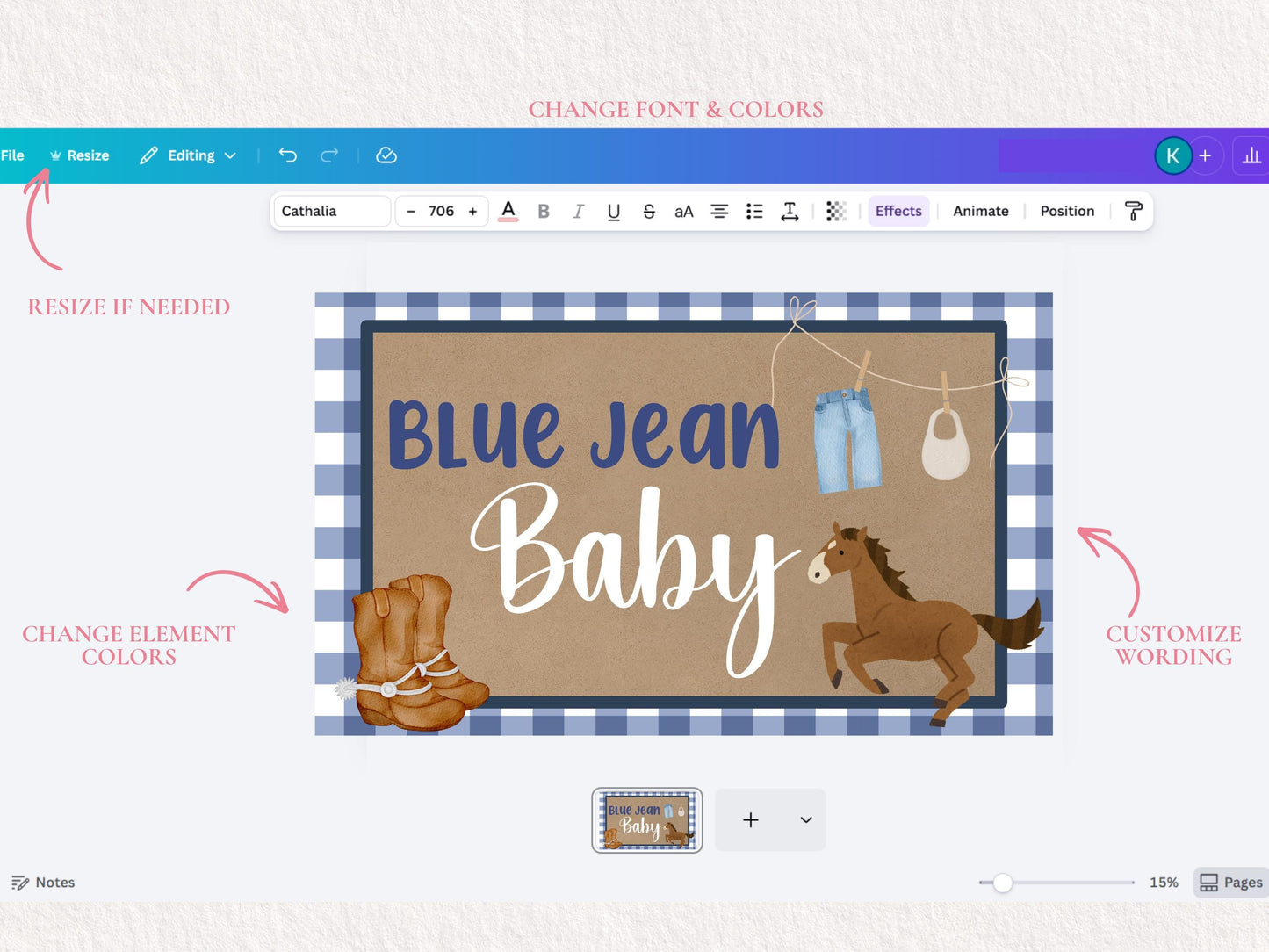The height and width of the screenshot is (952, 1269).
Task: Open the Animate options
Action: point(981,211)
